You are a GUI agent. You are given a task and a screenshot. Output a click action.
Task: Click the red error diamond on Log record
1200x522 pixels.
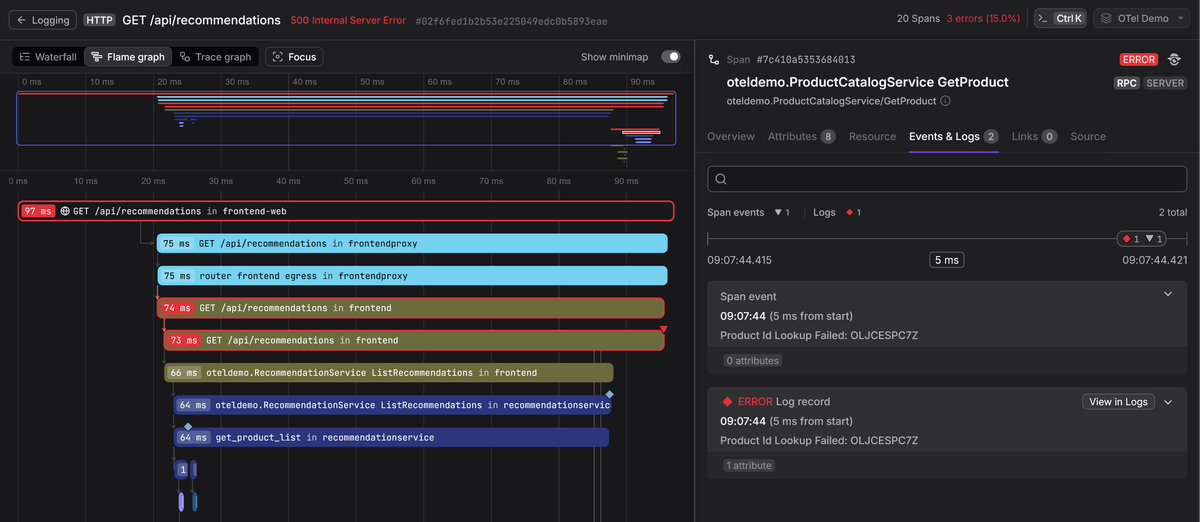pyautogui.click(x=727, y=402)
